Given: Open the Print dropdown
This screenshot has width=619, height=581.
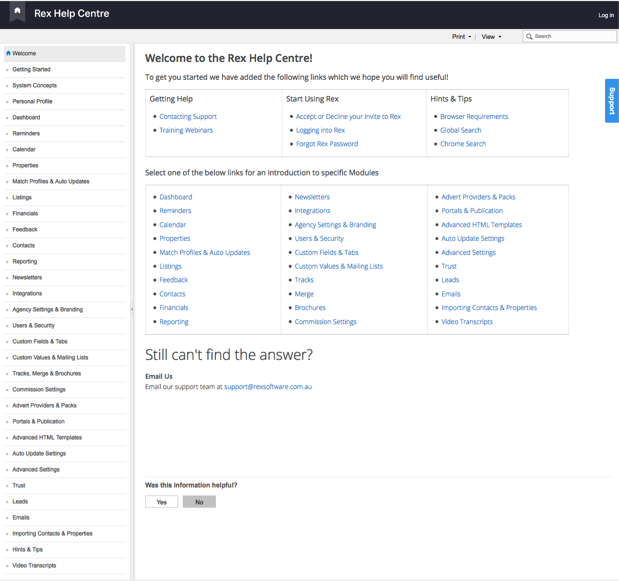Looking at the screenshot, I should 461,37.
